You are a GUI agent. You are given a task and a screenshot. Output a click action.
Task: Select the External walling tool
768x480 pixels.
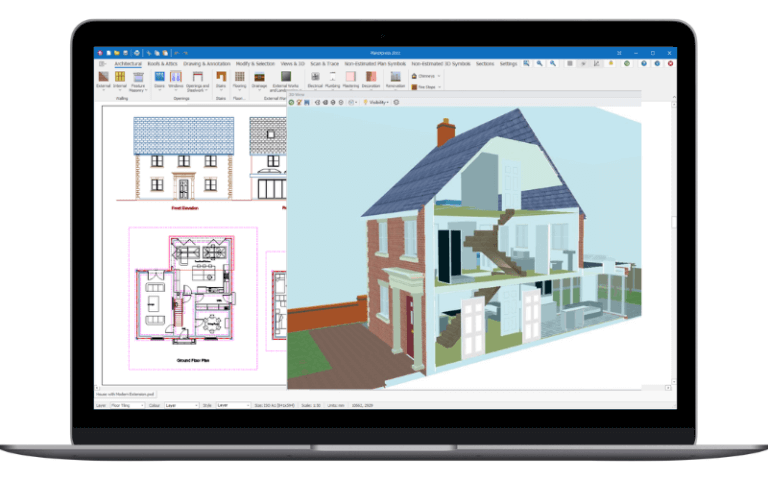coord(103,80)
